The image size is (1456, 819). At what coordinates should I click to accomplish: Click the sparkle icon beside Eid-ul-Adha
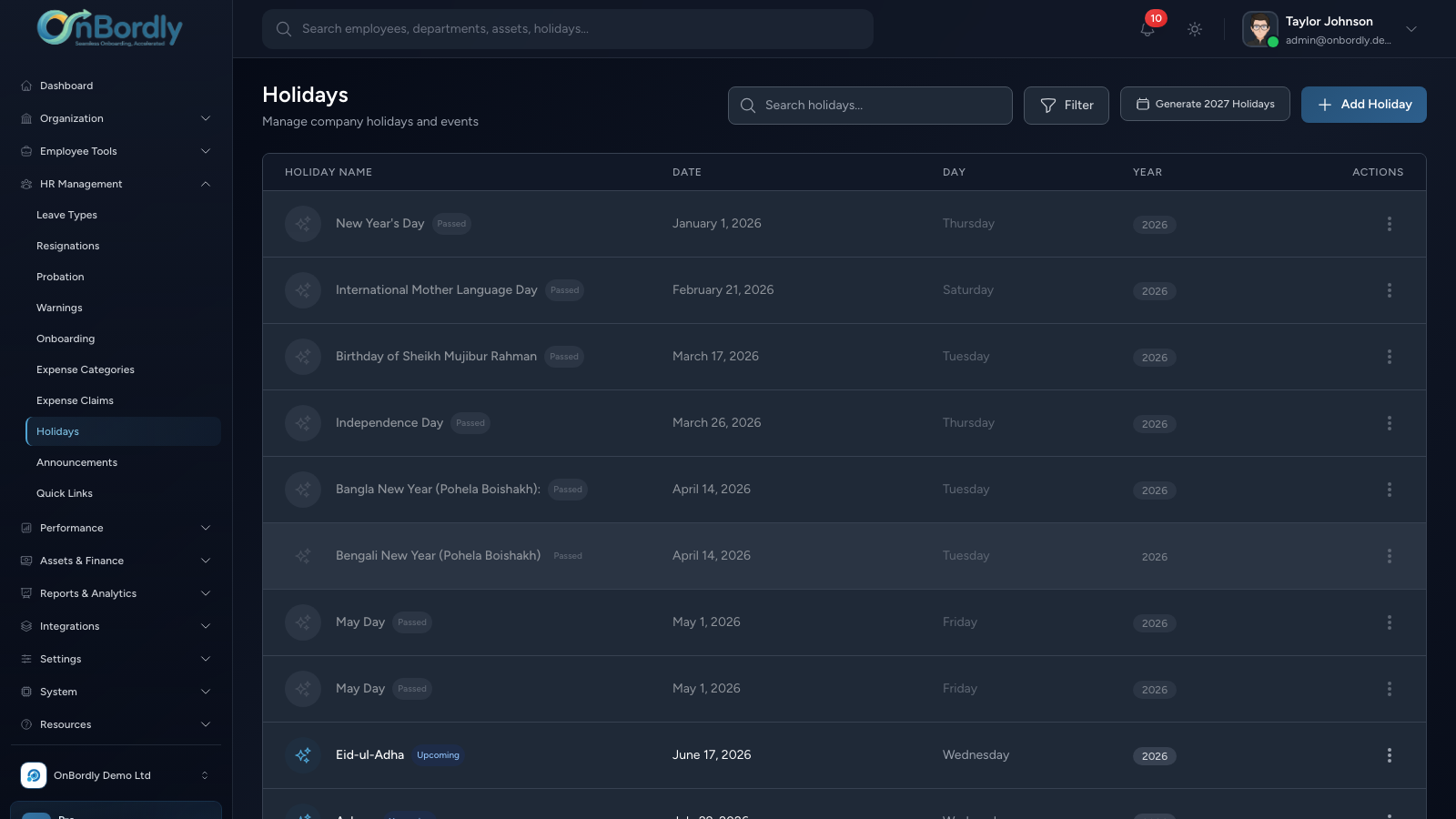[303, 755]
